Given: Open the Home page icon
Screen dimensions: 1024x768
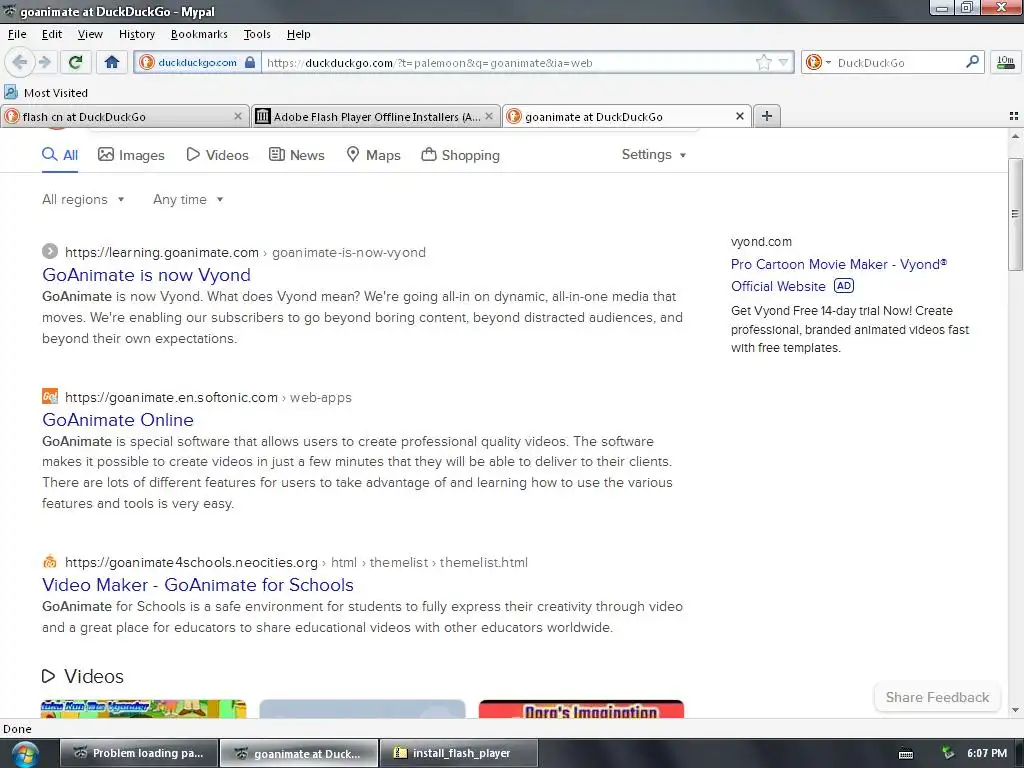Looking at the screenshot, I should click(112, 62).
